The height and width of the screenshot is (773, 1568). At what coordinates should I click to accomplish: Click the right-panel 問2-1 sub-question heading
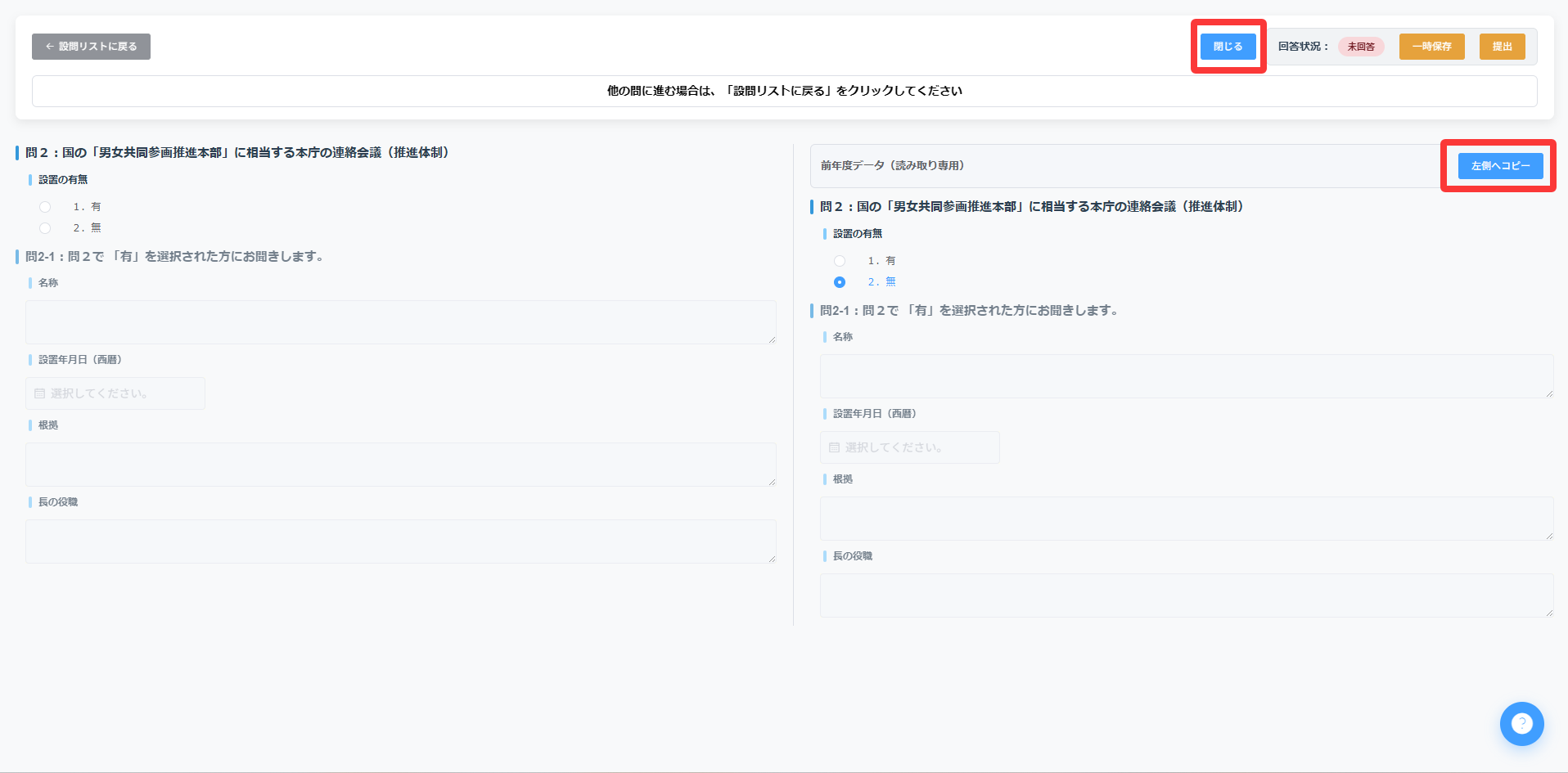click(x=971, y=311)
